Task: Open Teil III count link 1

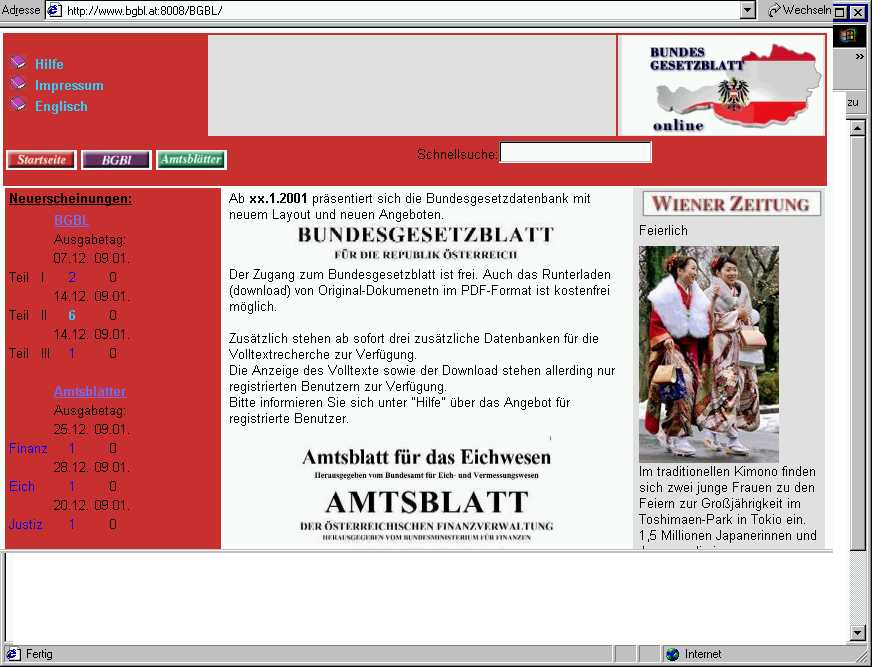Action: click(x=72, y=353)
